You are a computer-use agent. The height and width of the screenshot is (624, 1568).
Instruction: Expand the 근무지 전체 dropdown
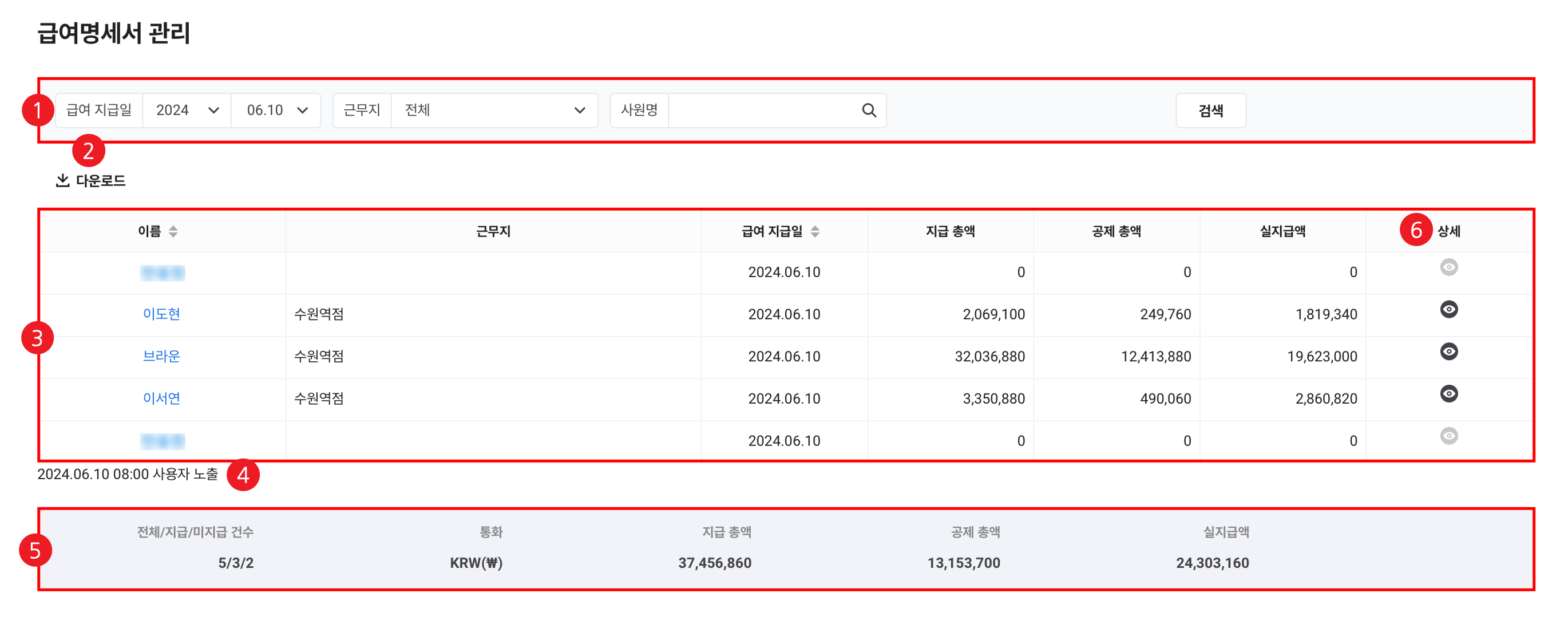point(494,110)
